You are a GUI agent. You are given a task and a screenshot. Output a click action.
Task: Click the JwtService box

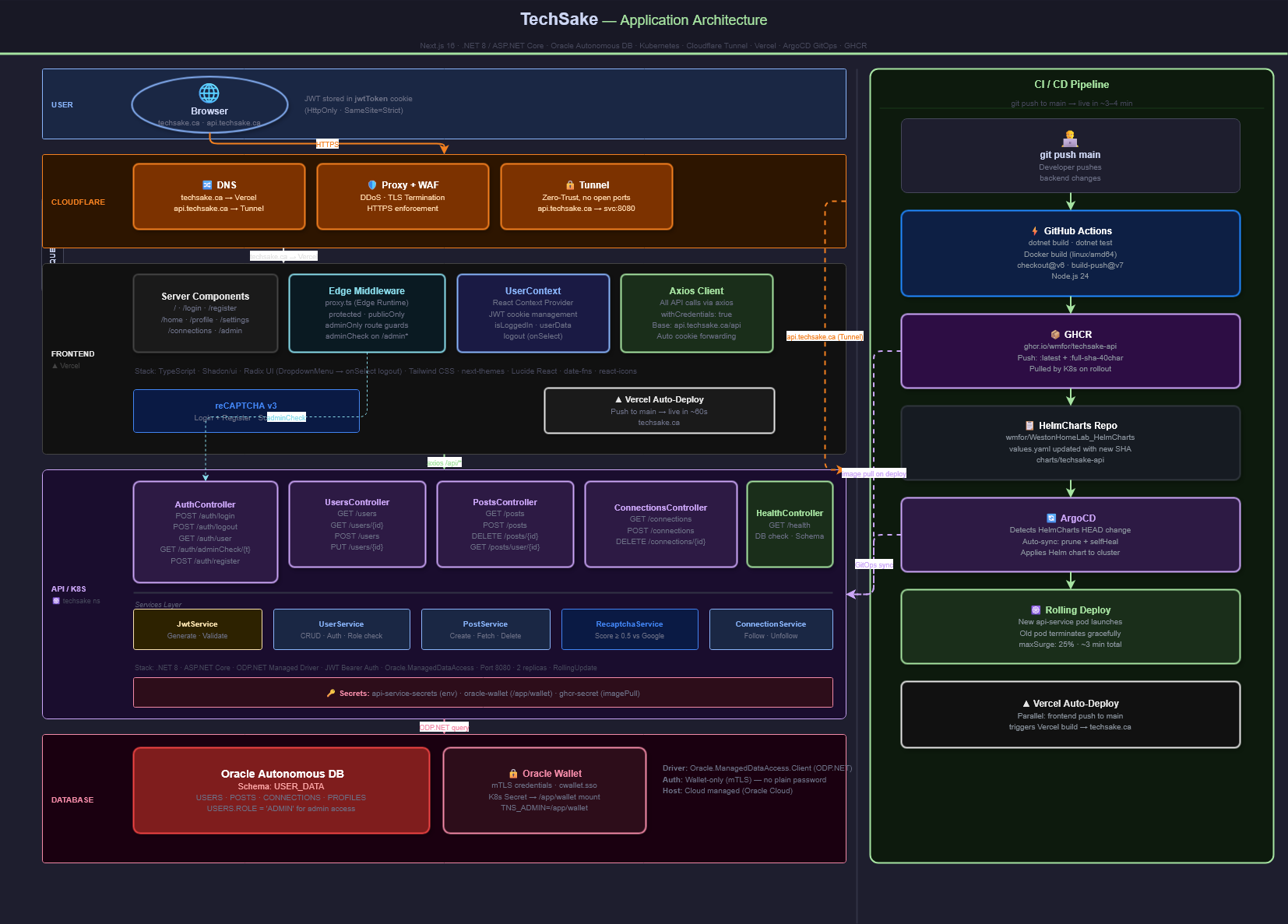(x=198, y=629)
